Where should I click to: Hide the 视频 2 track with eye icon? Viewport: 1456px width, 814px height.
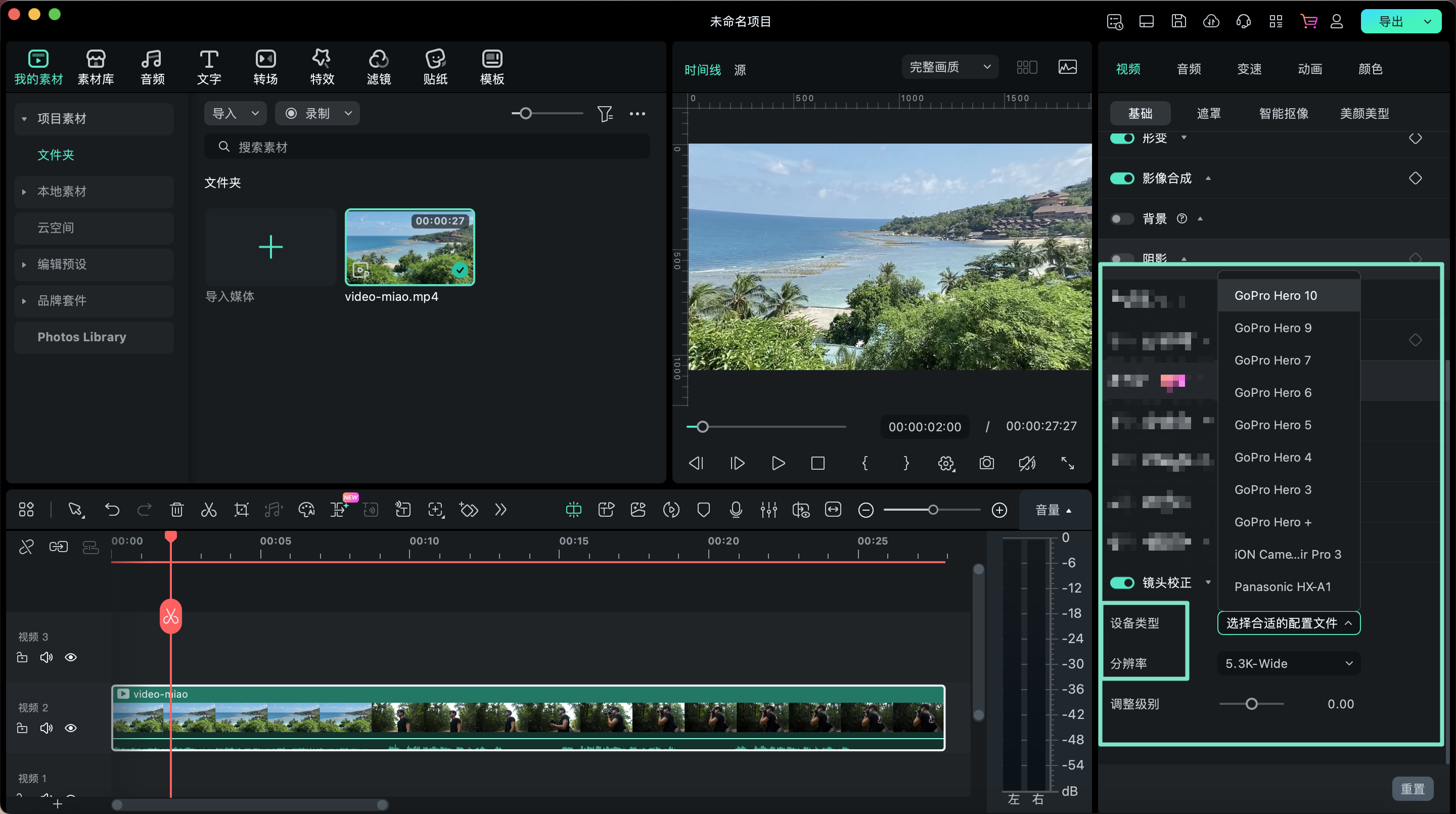click(x=71, y=728)
